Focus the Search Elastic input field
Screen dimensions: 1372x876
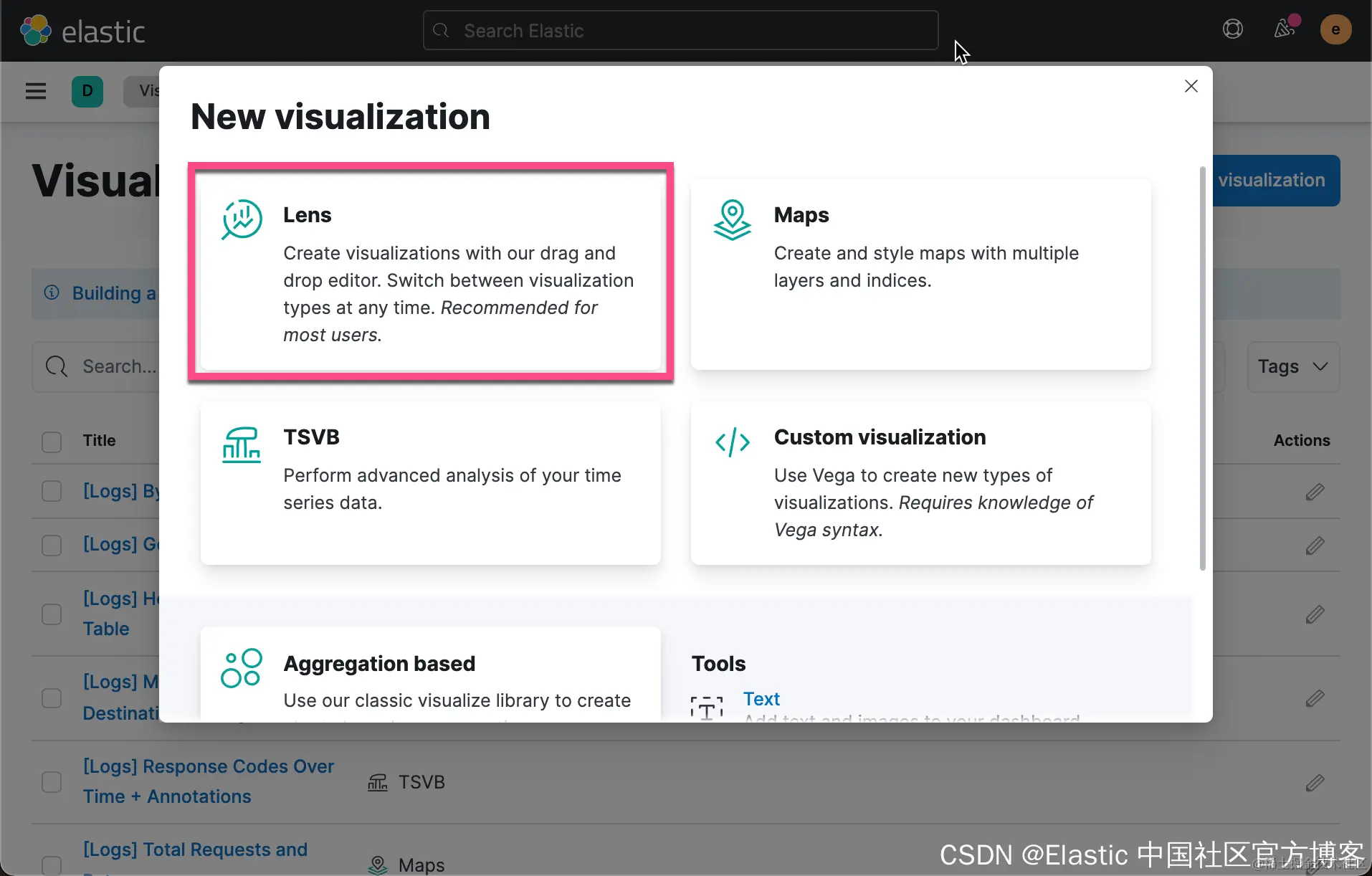(x=680, y=30)
